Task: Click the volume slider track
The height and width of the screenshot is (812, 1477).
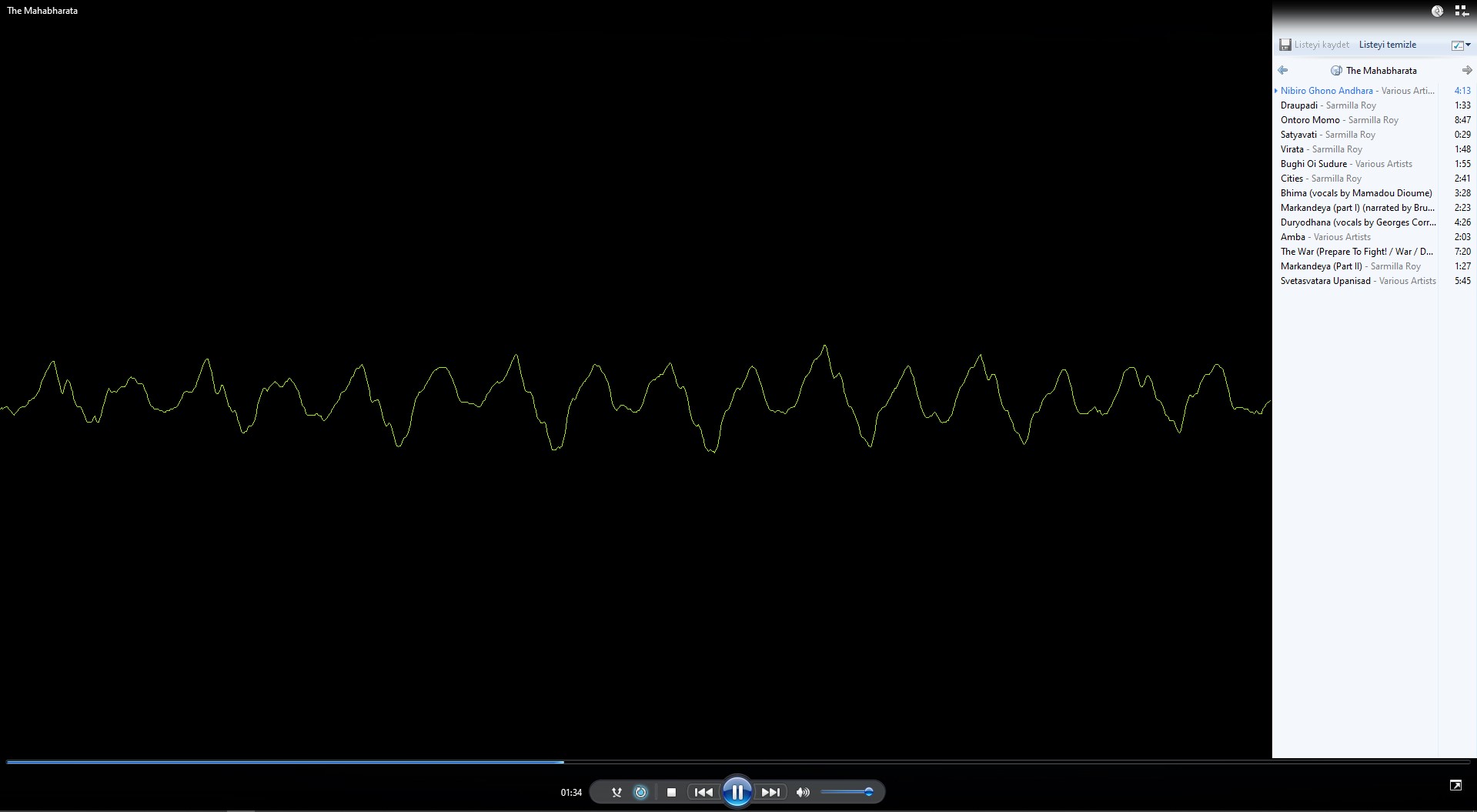Action: [x=843, y=792]
